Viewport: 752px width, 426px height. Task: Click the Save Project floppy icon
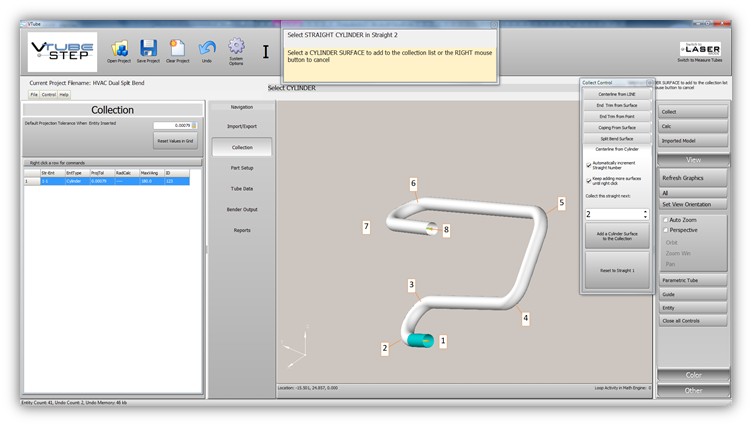148,48
